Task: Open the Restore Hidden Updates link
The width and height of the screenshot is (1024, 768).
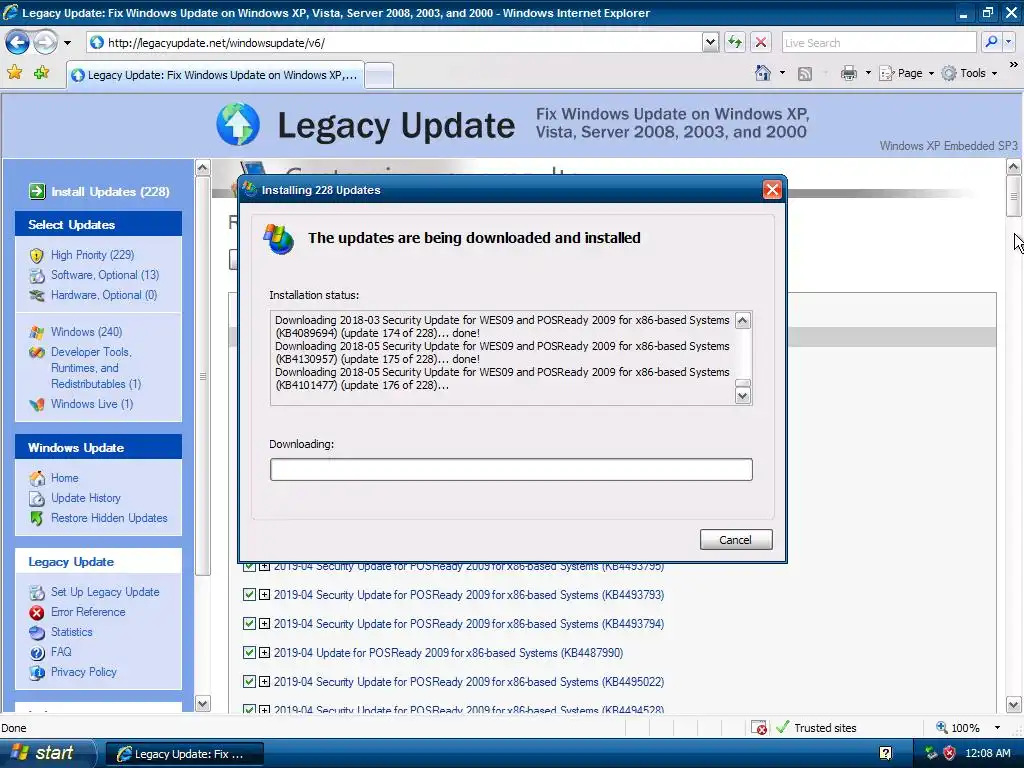Action: point(109,519)
